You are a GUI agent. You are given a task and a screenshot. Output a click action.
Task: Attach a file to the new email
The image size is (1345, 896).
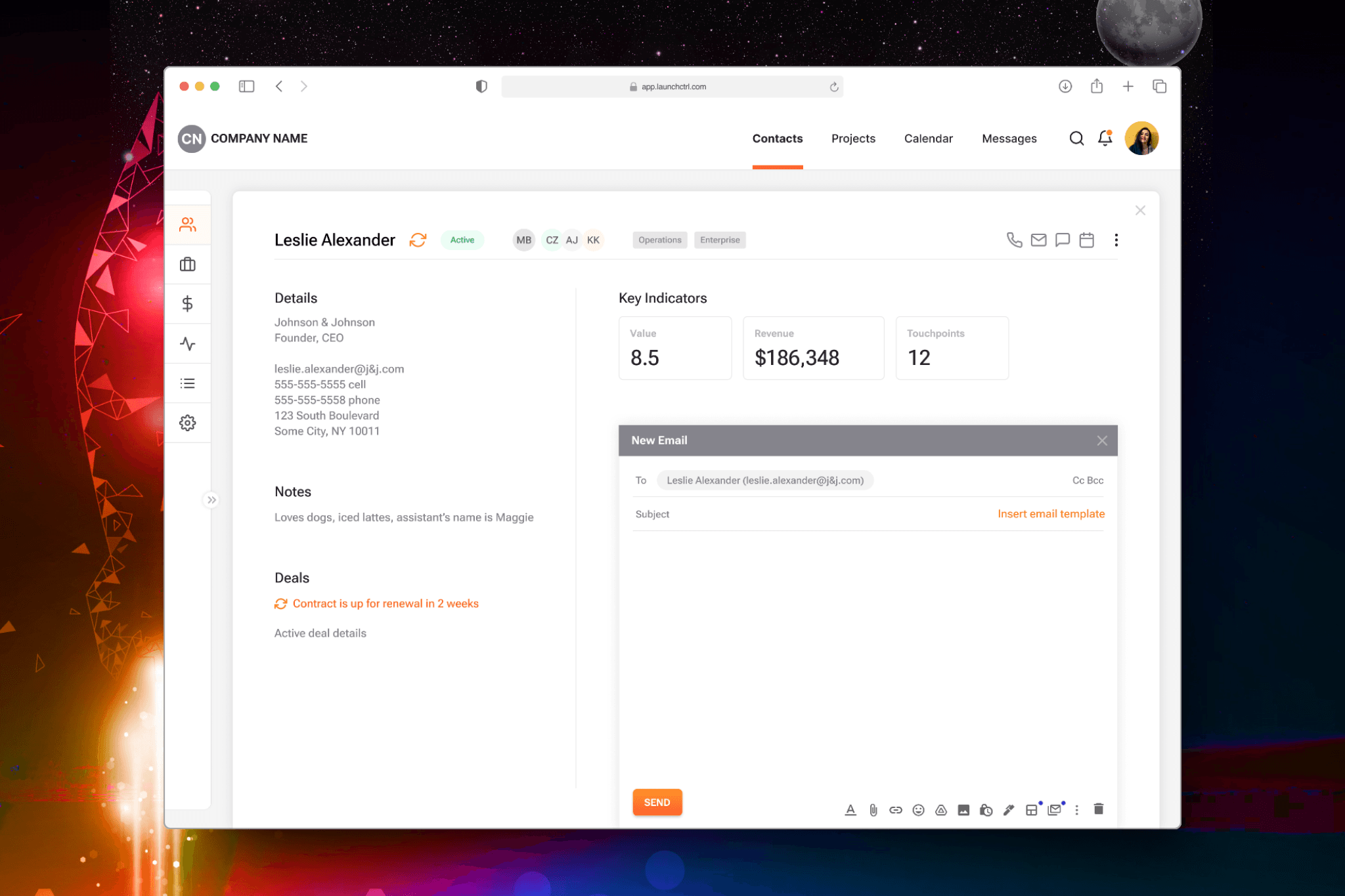point(873,809)
